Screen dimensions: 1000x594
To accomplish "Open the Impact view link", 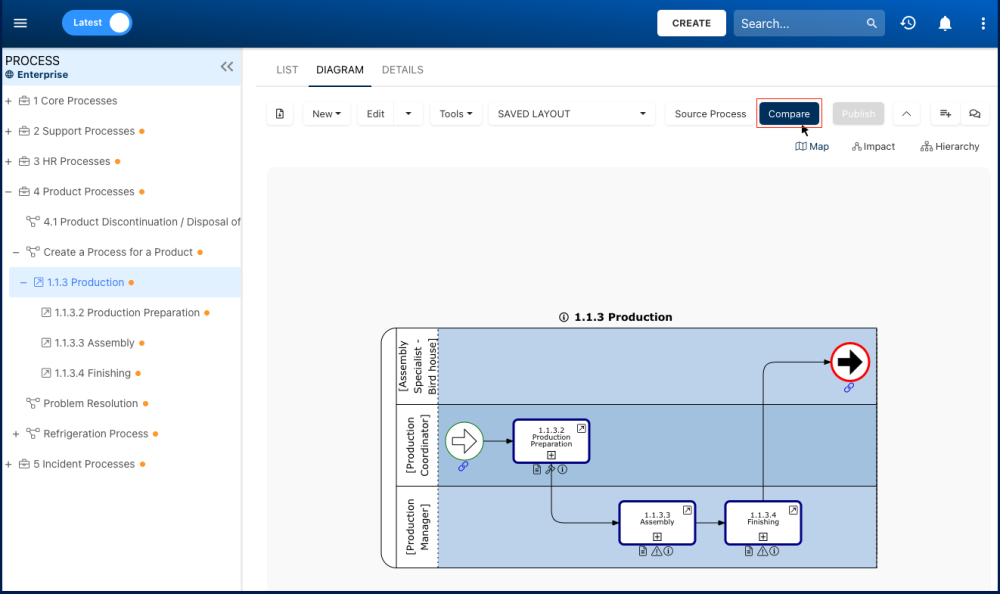I will click(873, 146).
